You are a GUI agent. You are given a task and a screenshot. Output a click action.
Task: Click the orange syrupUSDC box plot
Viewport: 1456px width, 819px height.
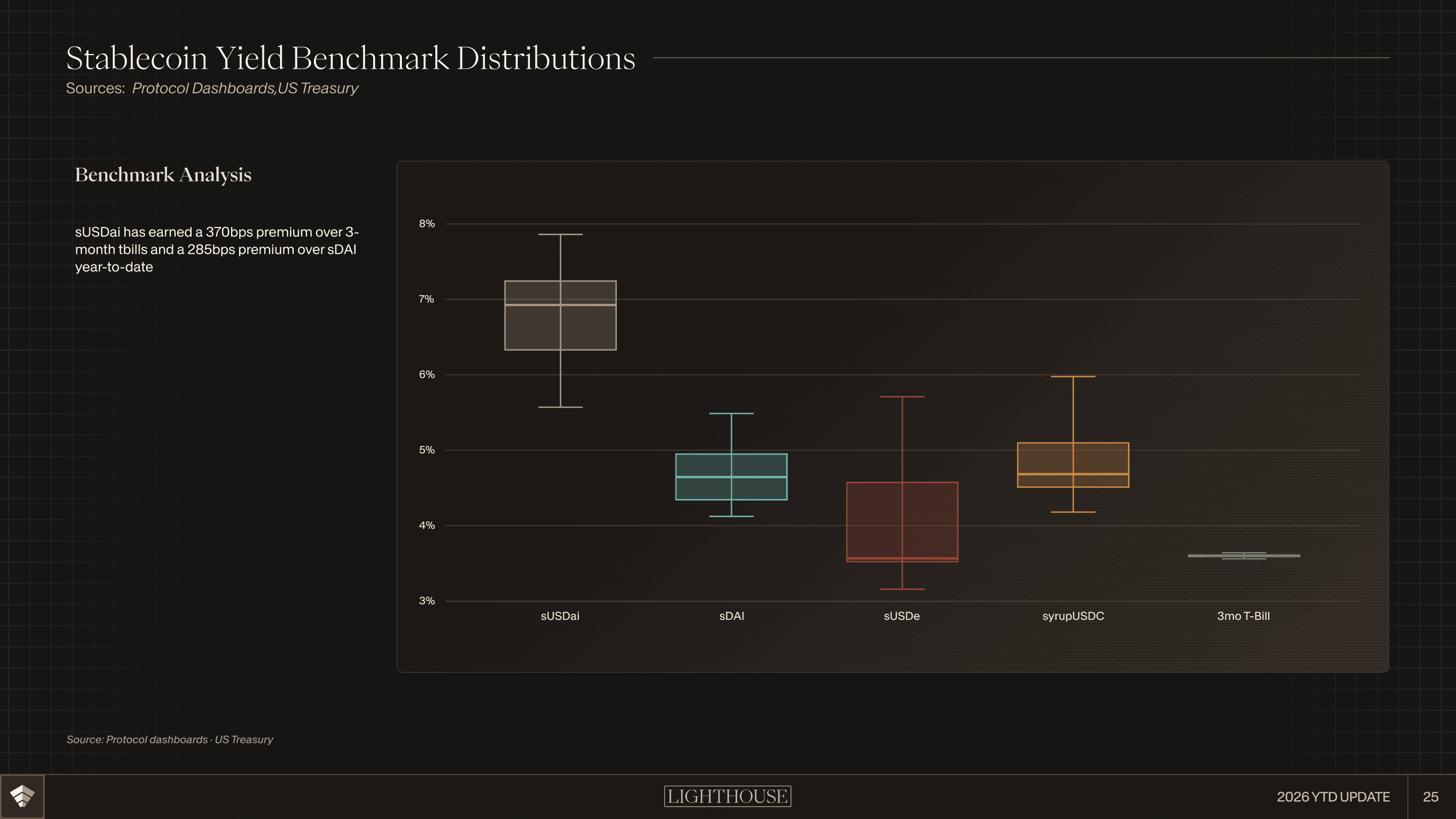coord(1073,465)
